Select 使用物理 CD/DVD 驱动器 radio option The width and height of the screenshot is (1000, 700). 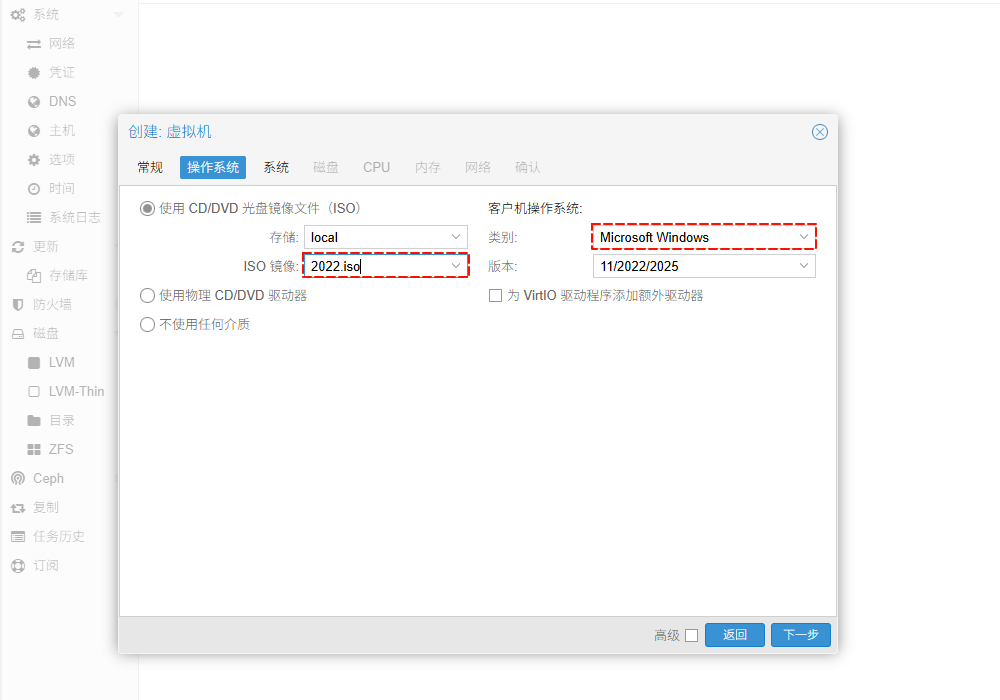pos(148,296)
